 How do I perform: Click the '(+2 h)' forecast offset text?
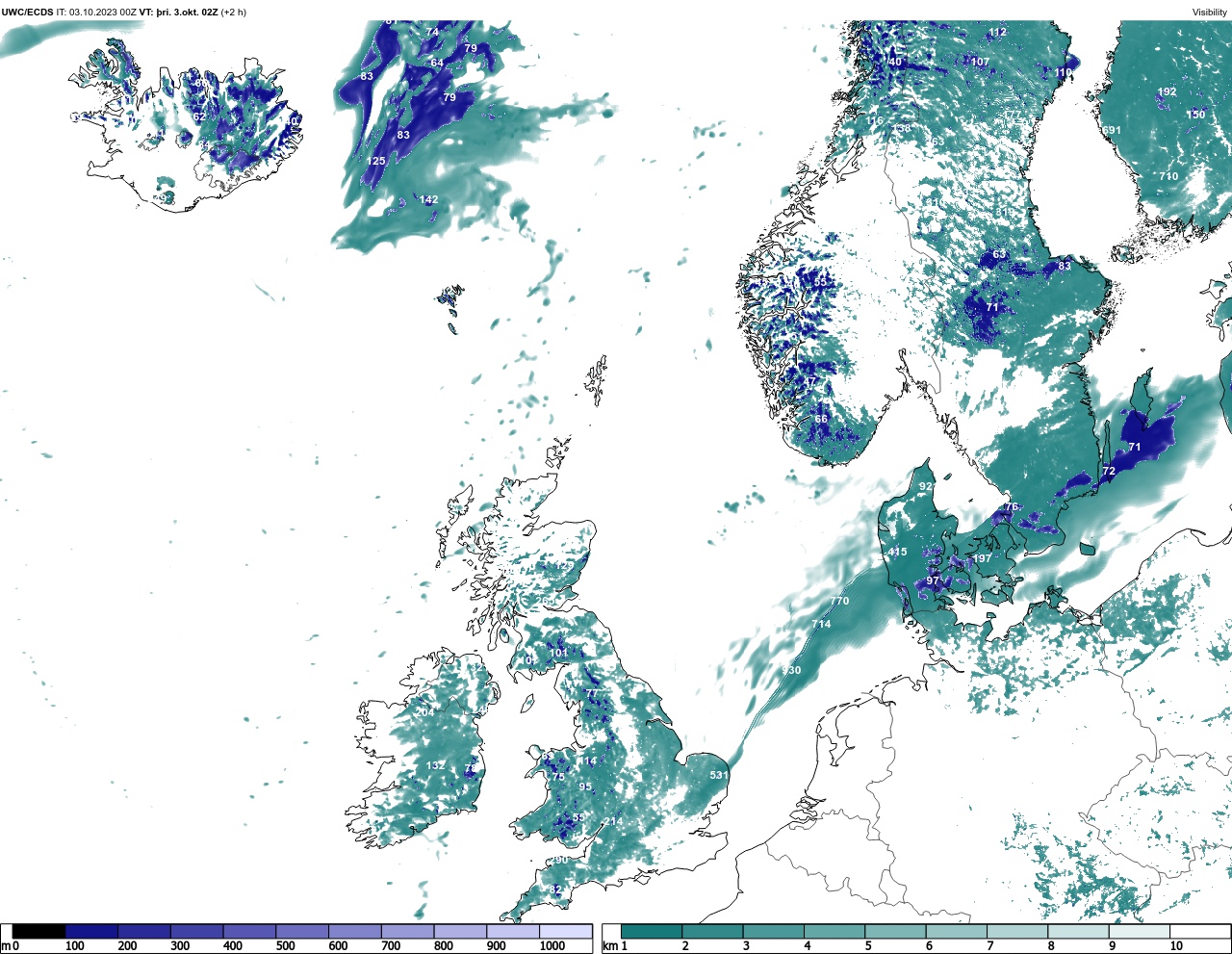click(234, 13)
